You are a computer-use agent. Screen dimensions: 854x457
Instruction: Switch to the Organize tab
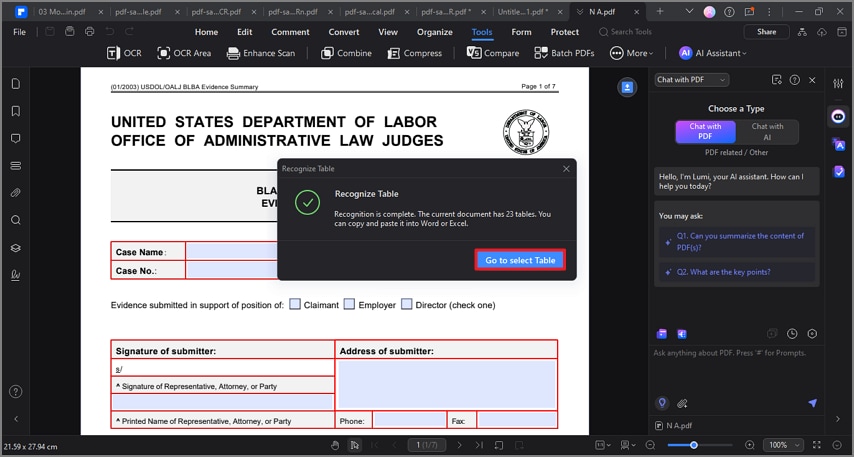point(435,32)
